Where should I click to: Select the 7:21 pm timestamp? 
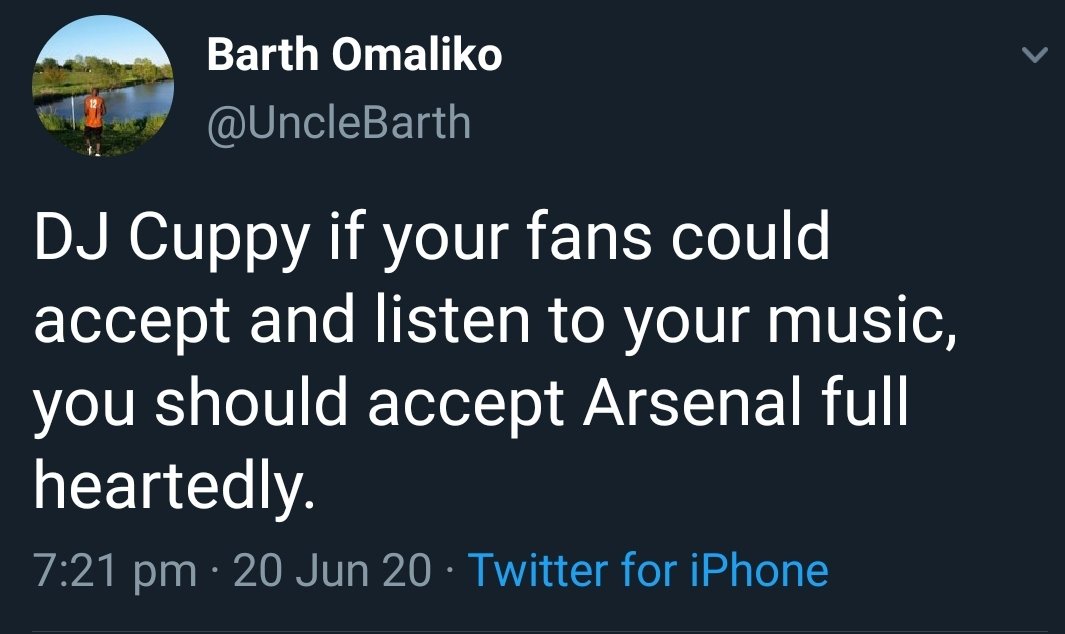click(115, 571)
